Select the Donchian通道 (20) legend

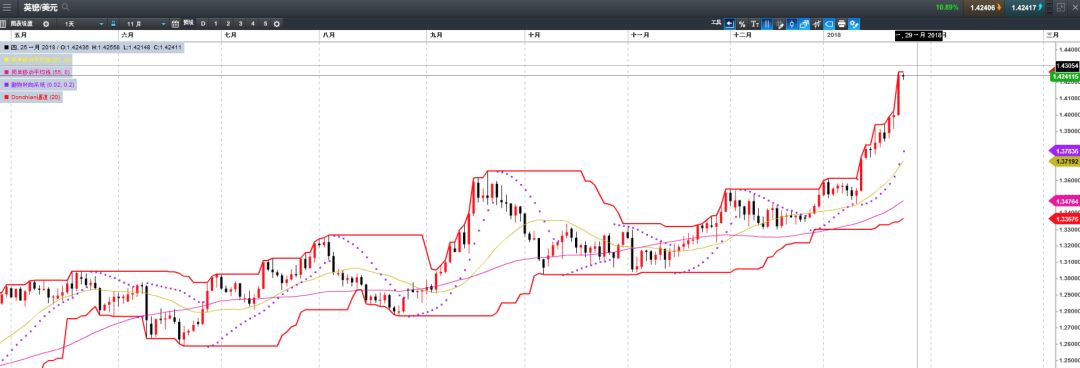32,97
